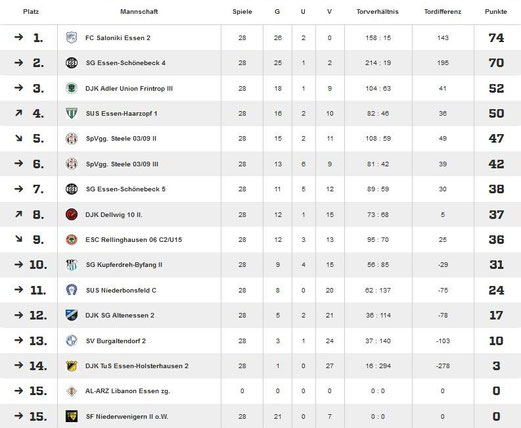Click the ESC Rellinghausen 06 C2/U15 crest
521x428 pixels.
tap(71, 240)
